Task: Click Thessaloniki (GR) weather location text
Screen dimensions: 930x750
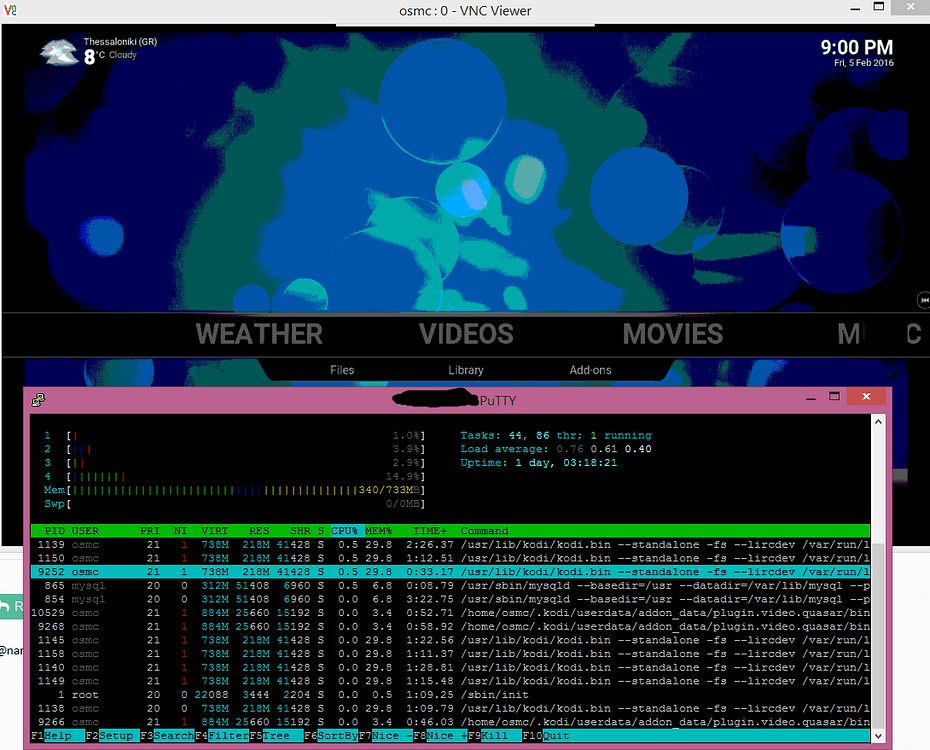Action: coord(120,42)
